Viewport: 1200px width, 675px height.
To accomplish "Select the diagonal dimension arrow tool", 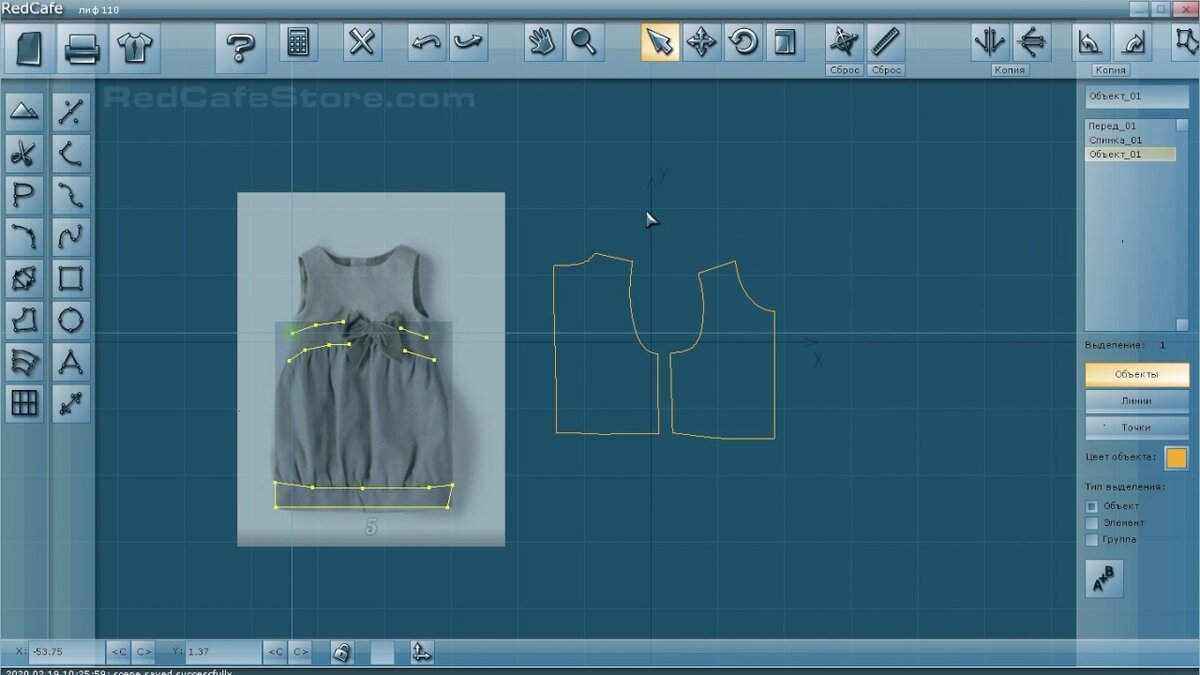I will click(71, 403).
